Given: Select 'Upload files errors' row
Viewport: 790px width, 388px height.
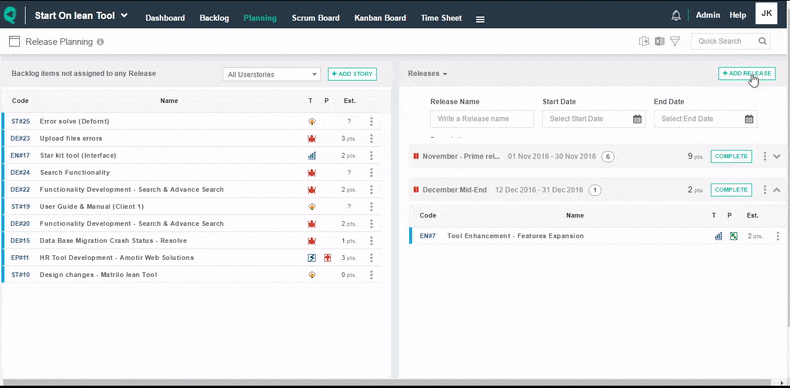Looking at the screenshot, I should click(x=192, y=139).
